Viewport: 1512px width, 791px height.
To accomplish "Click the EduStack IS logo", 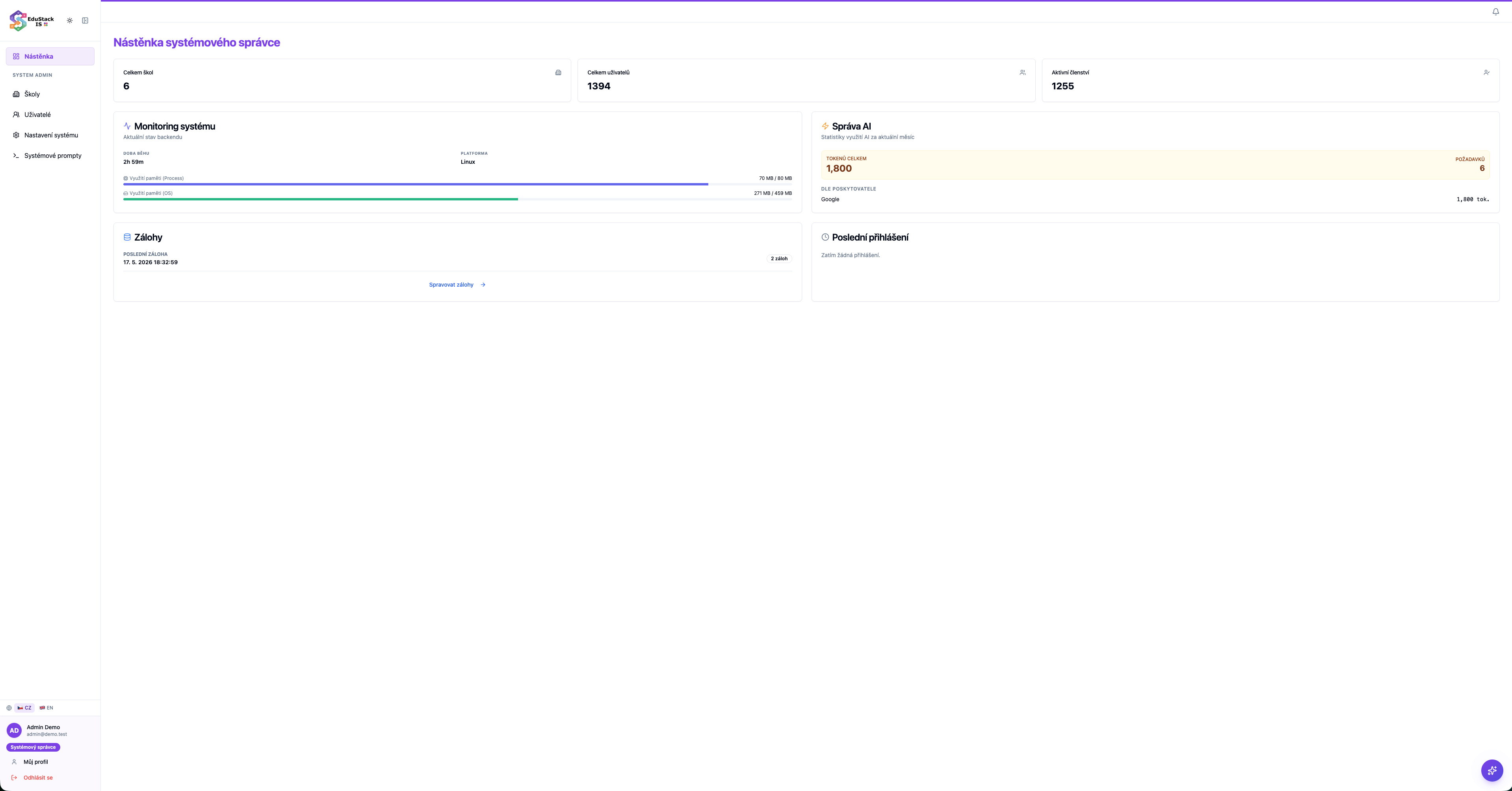I will (x=32, y=20).
